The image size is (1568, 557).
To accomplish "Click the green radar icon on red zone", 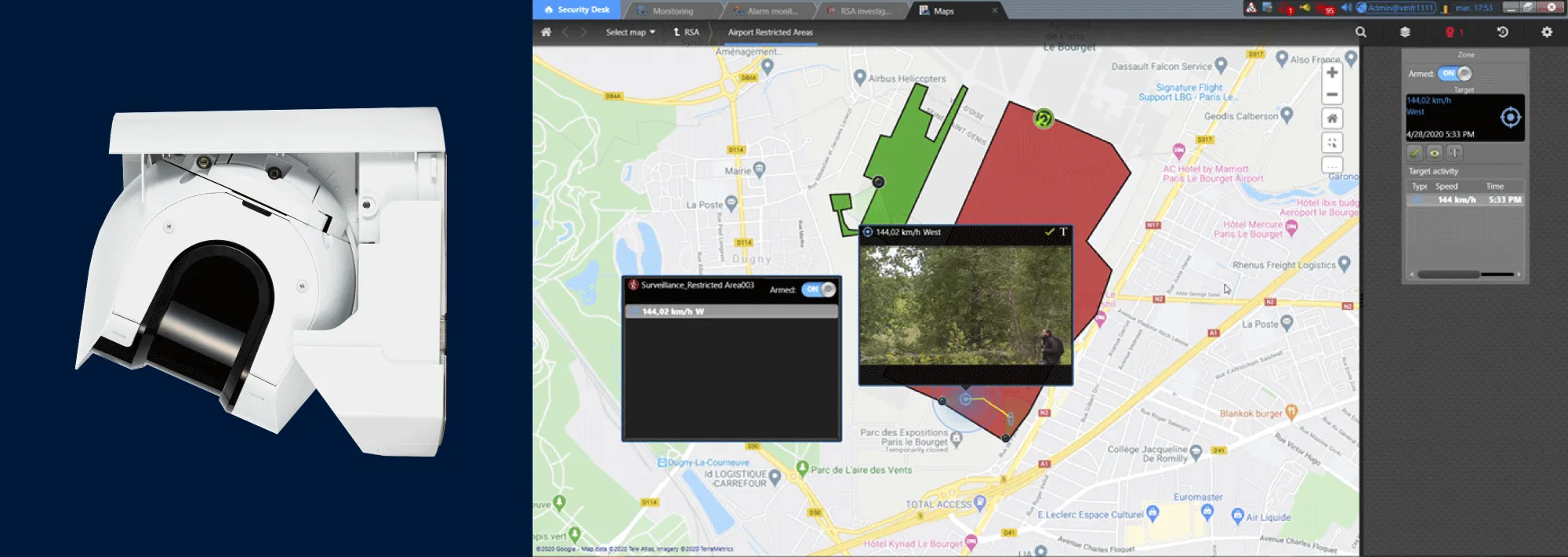I will [x=1043, y=119].
